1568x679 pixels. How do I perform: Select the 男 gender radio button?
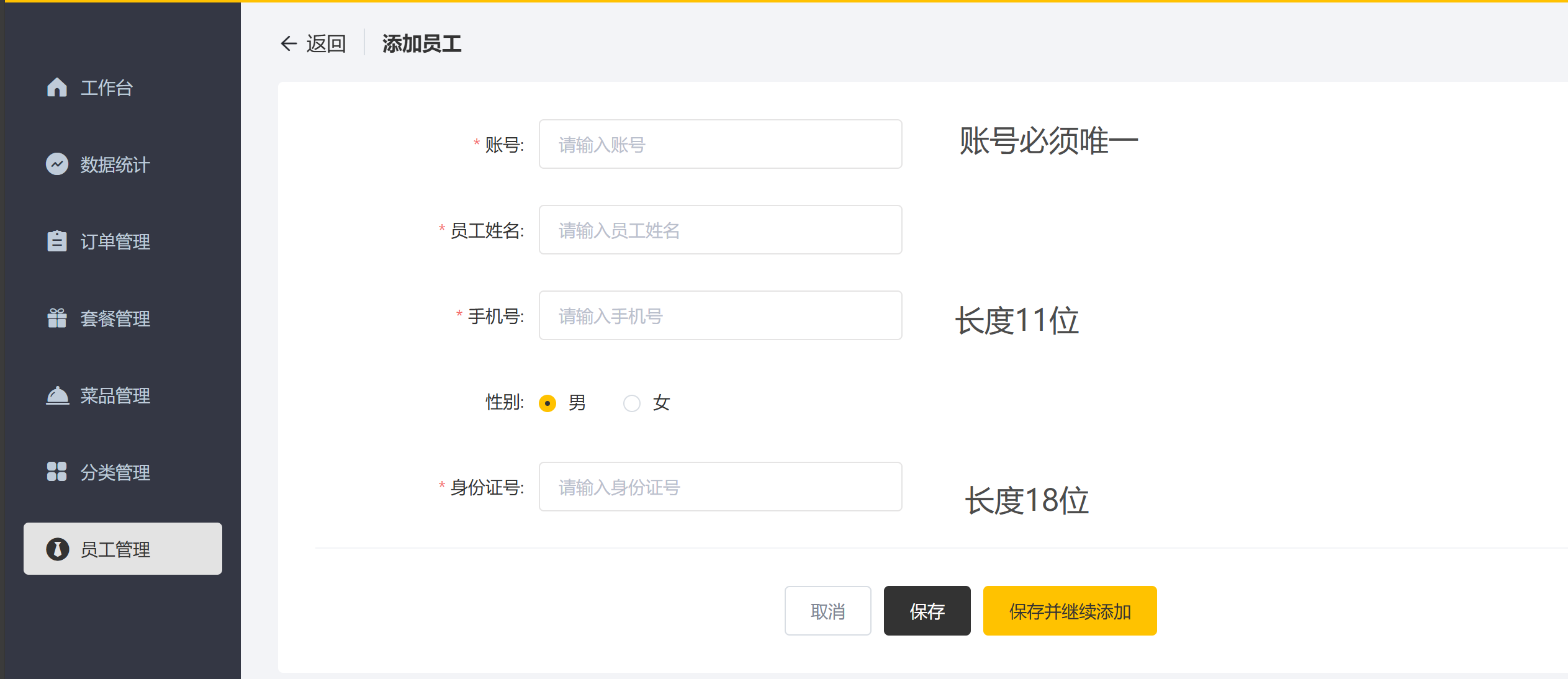[547, 403]
